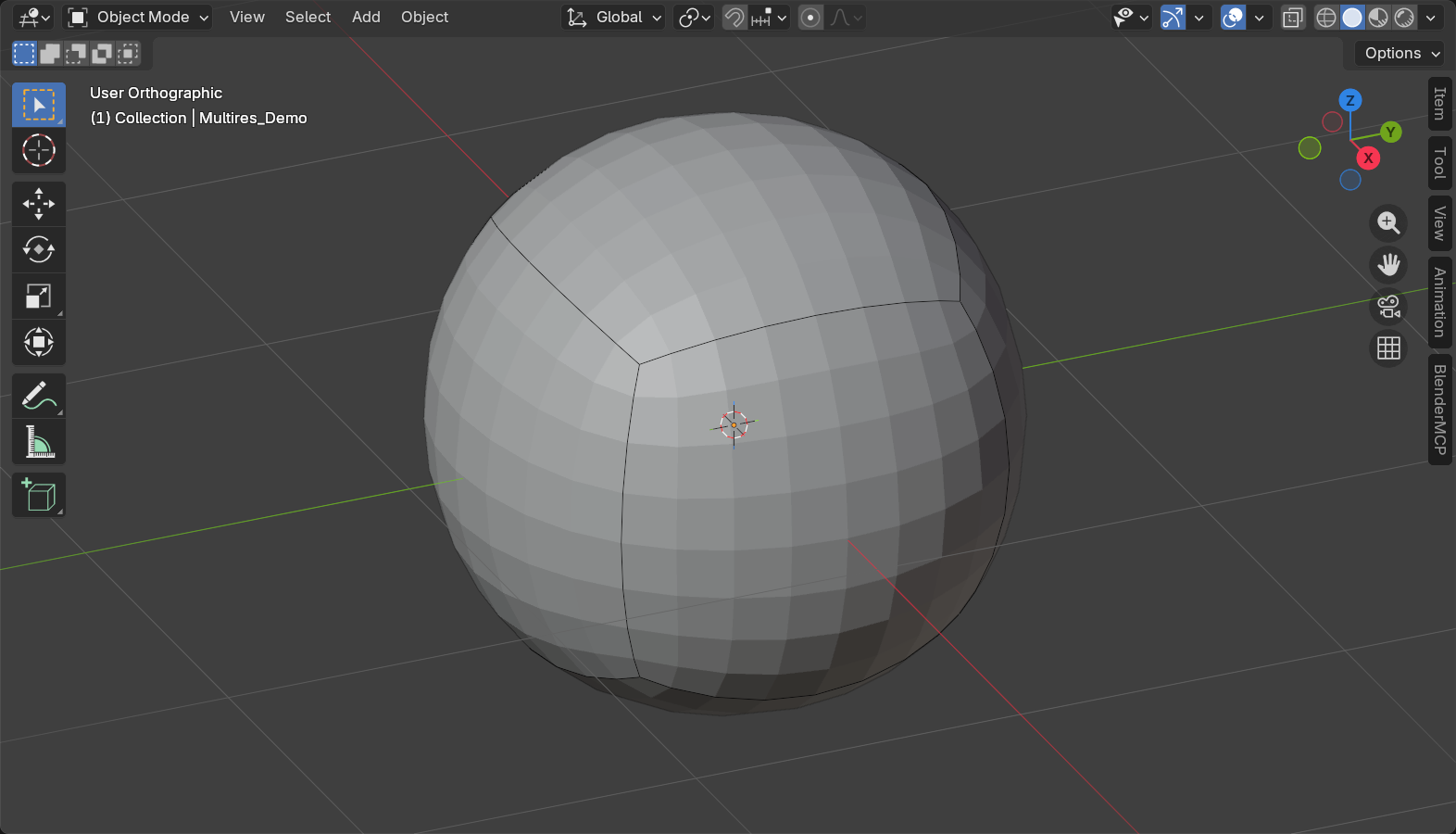
Task: Activate the 3D Cursor tool
Action: coord(39,150)
